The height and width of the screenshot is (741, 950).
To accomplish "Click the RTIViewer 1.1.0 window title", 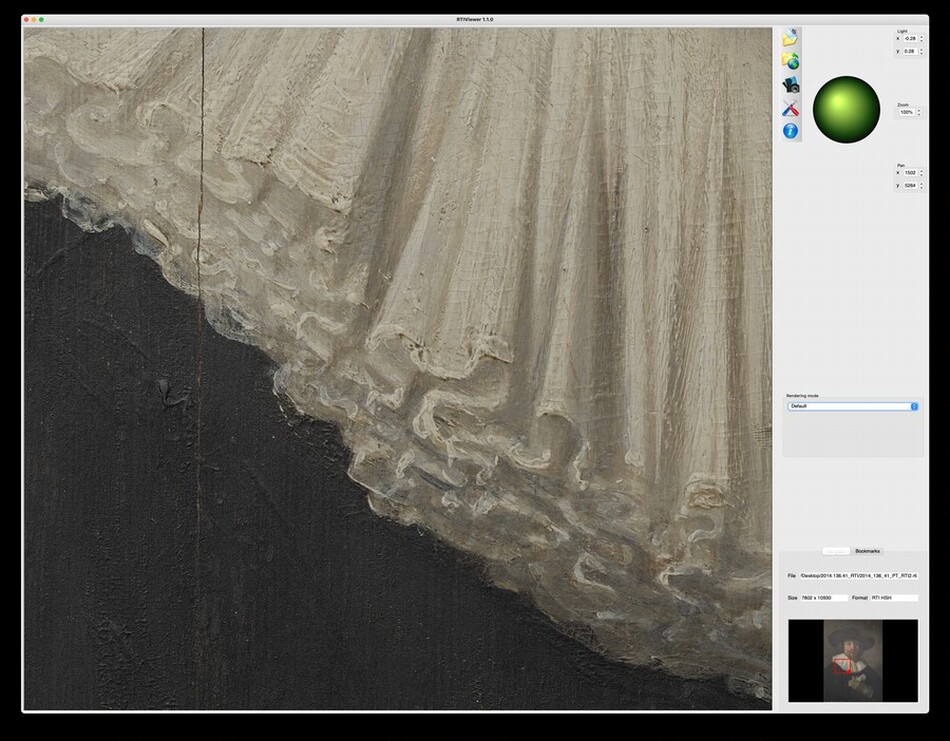I will click(475, 19).
